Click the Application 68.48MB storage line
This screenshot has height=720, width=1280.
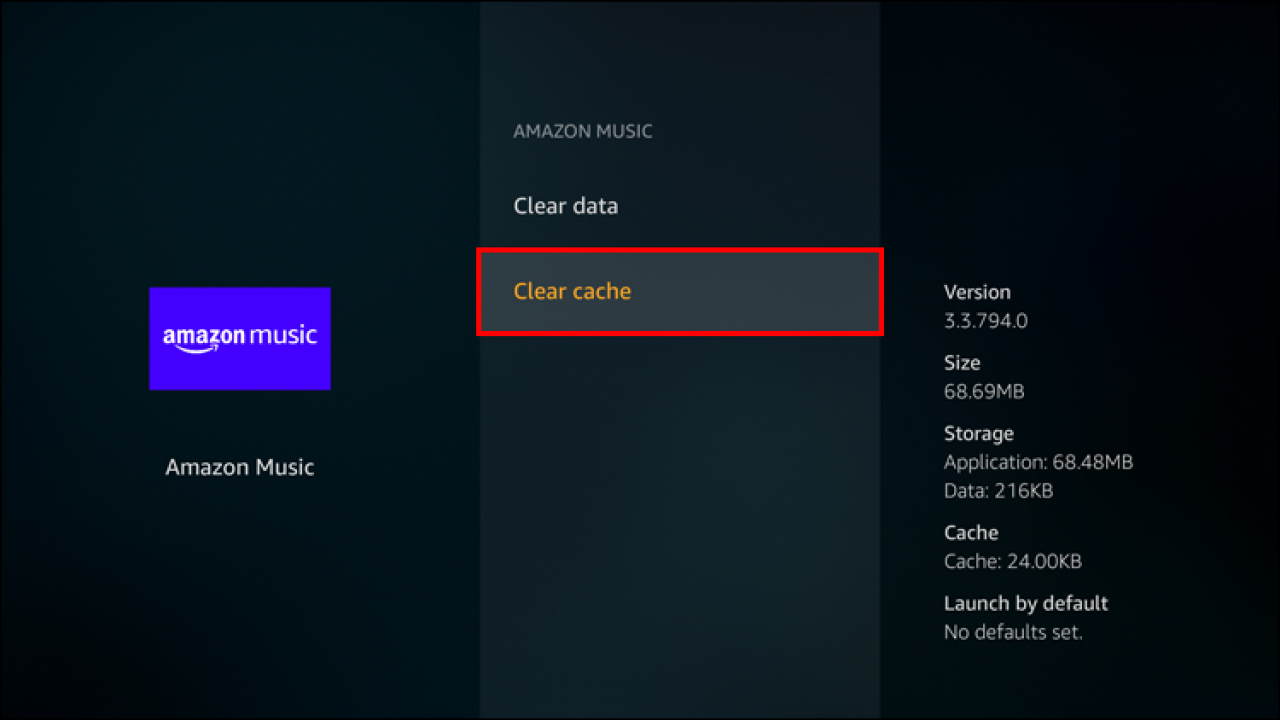point(1038,462)
